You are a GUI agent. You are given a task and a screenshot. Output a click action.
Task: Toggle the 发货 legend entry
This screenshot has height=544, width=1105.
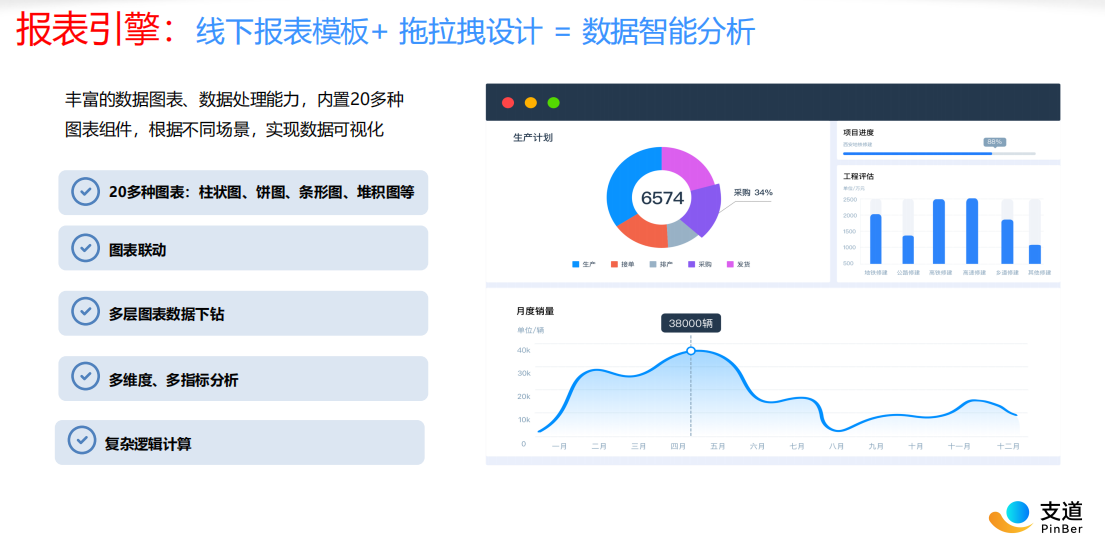(737, 264)
